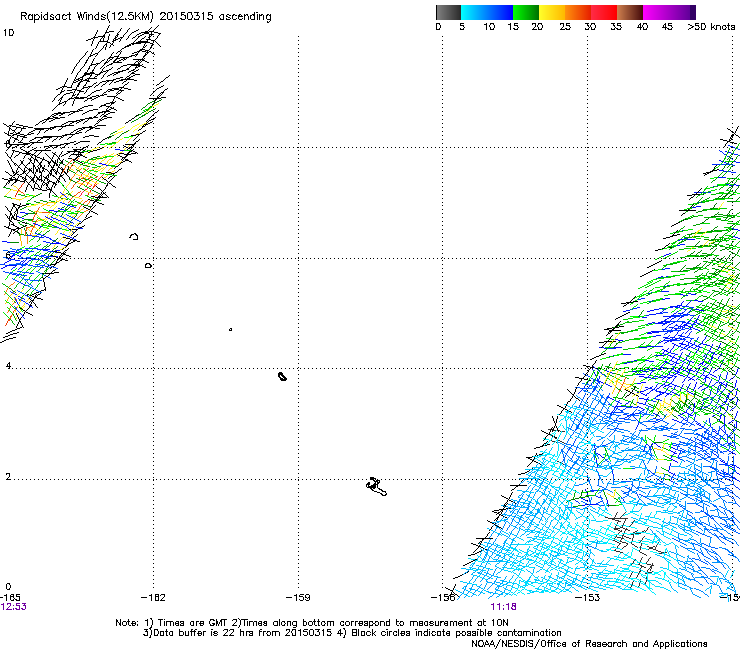This screenshot has width=740, height=650.
Task: Click the "5" legend label under the color bar
Action: tap(462, 27)
